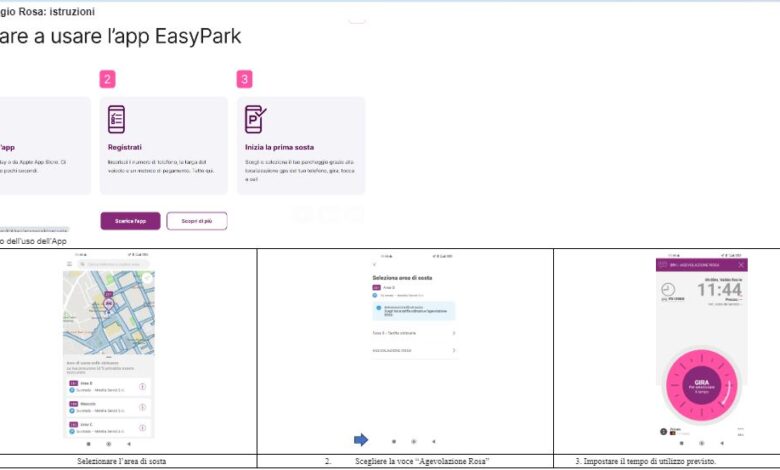This screenshot has width=780, height=470.
Task: Click the clock icon on the timer screen
Action: click(x=667, y=289)
